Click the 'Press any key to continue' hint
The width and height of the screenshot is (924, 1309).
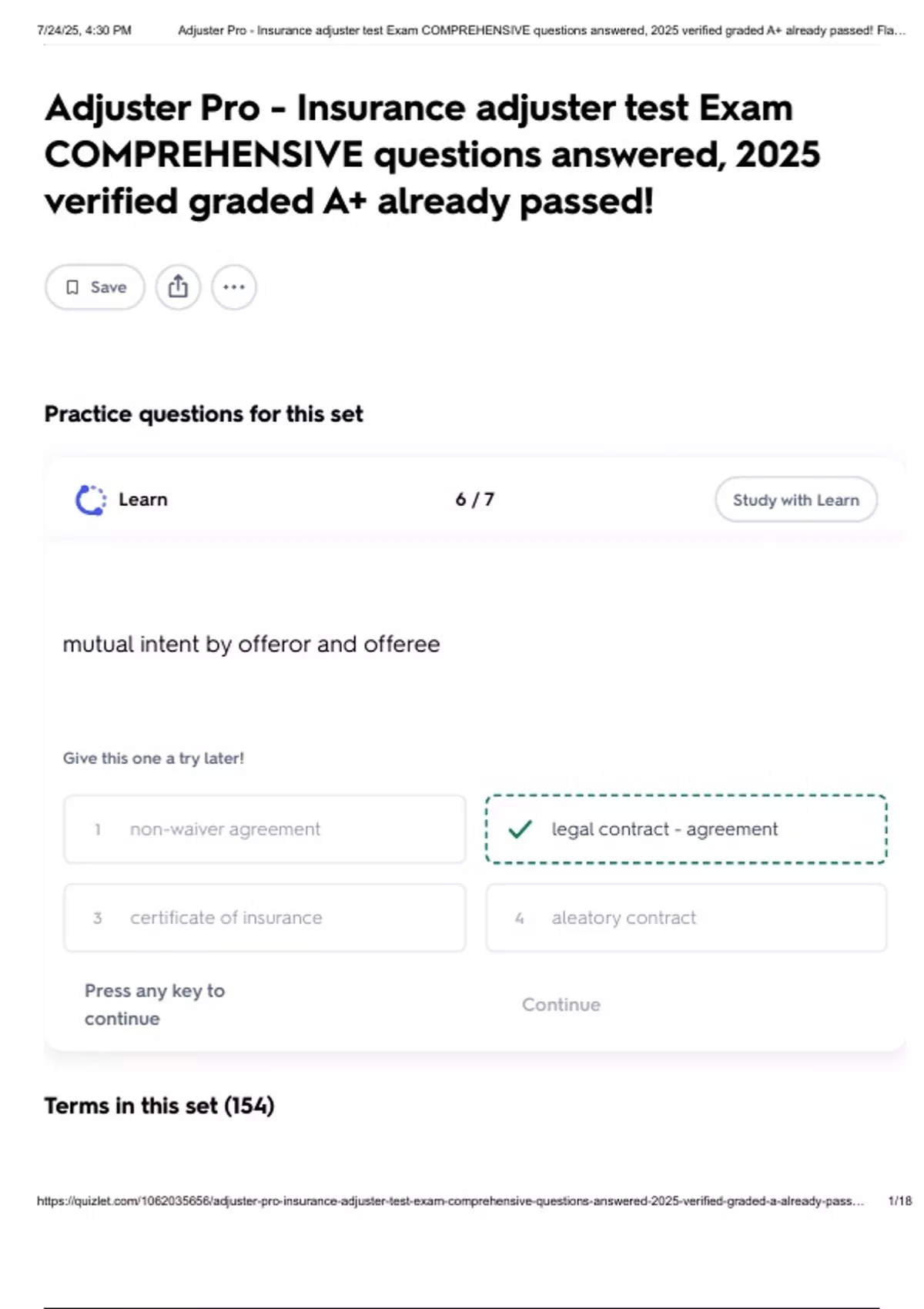[154, 1004]
